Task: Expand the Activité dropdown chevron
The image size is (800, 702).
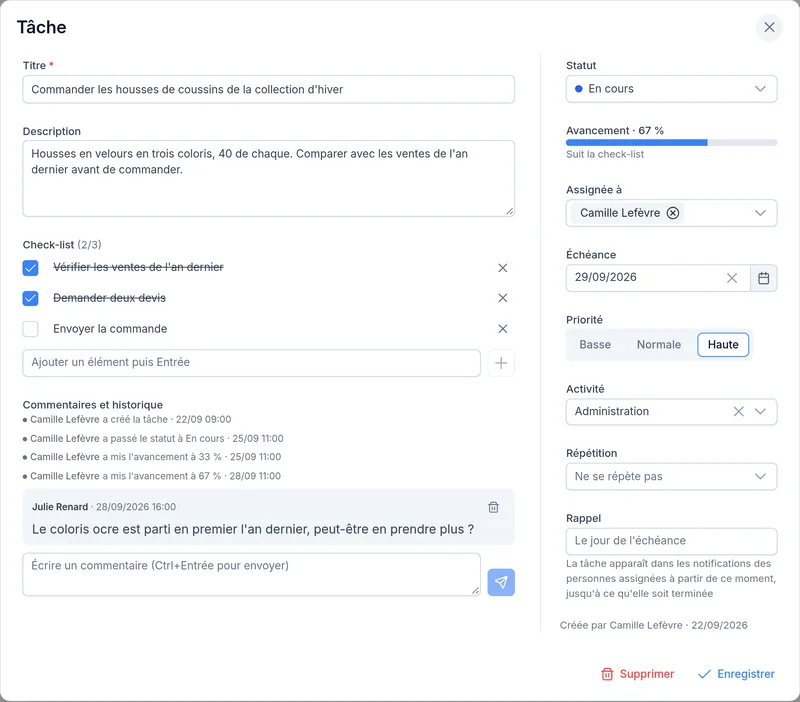Action: pos(760,411)
